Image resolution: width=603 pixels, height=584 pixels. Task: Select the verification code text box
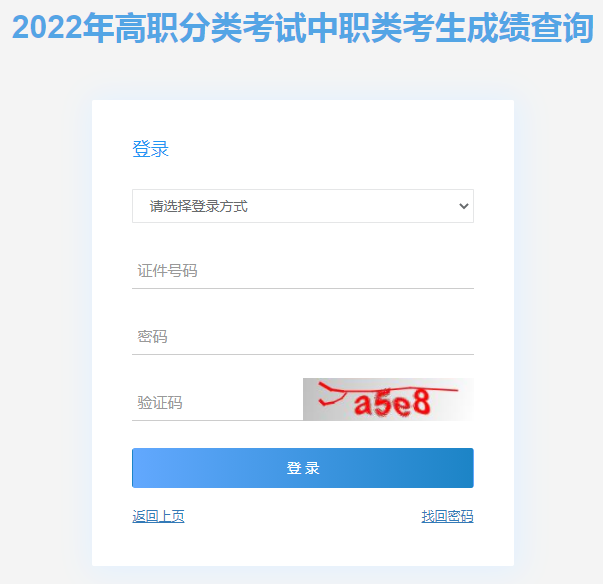[217, 403]
